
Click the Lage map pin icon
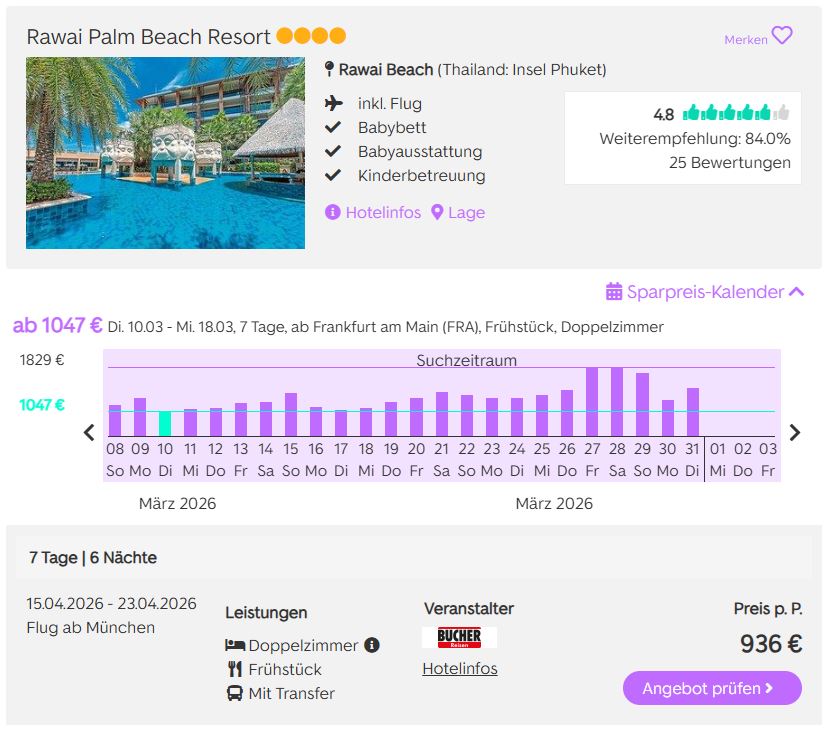pos(437,213)
